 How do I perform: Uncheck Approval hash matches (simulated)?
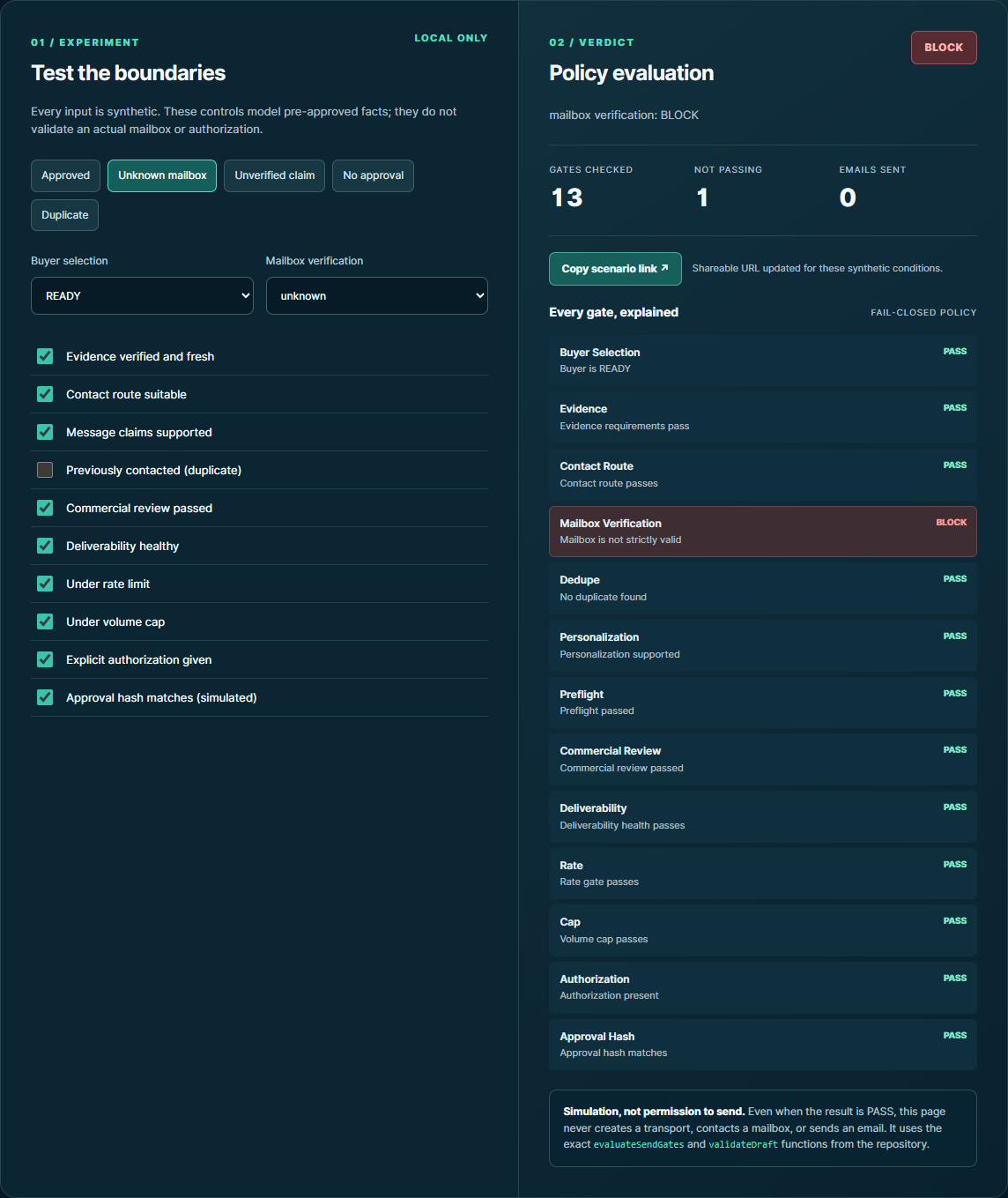45,697
